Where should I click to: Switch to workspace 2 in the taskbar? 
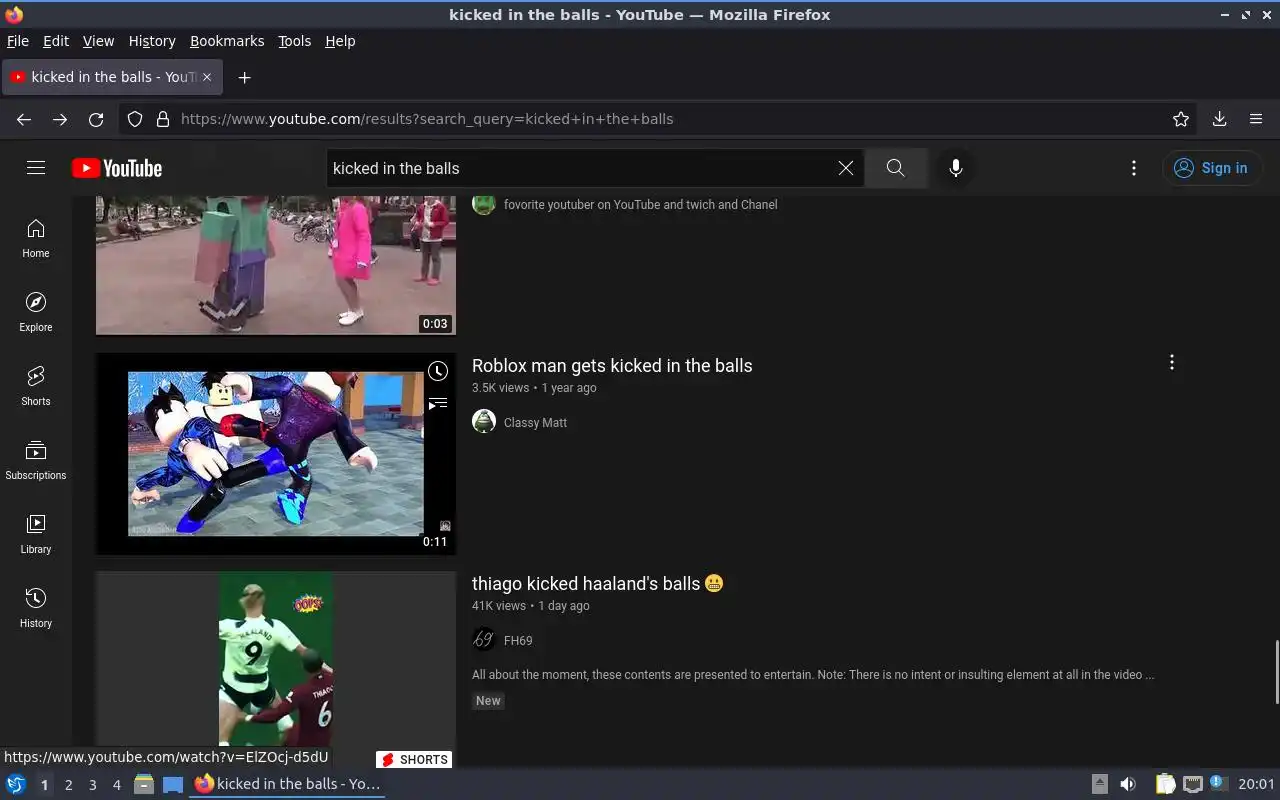click(68, 785)
